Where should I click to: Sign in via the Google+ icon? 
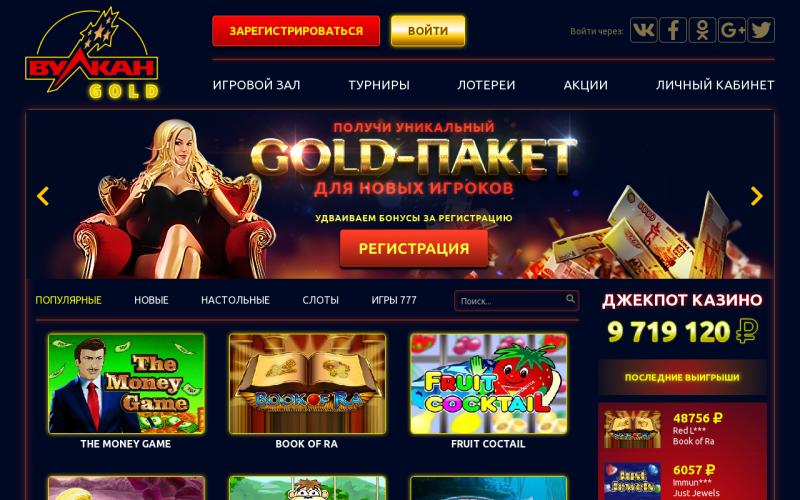732,30
